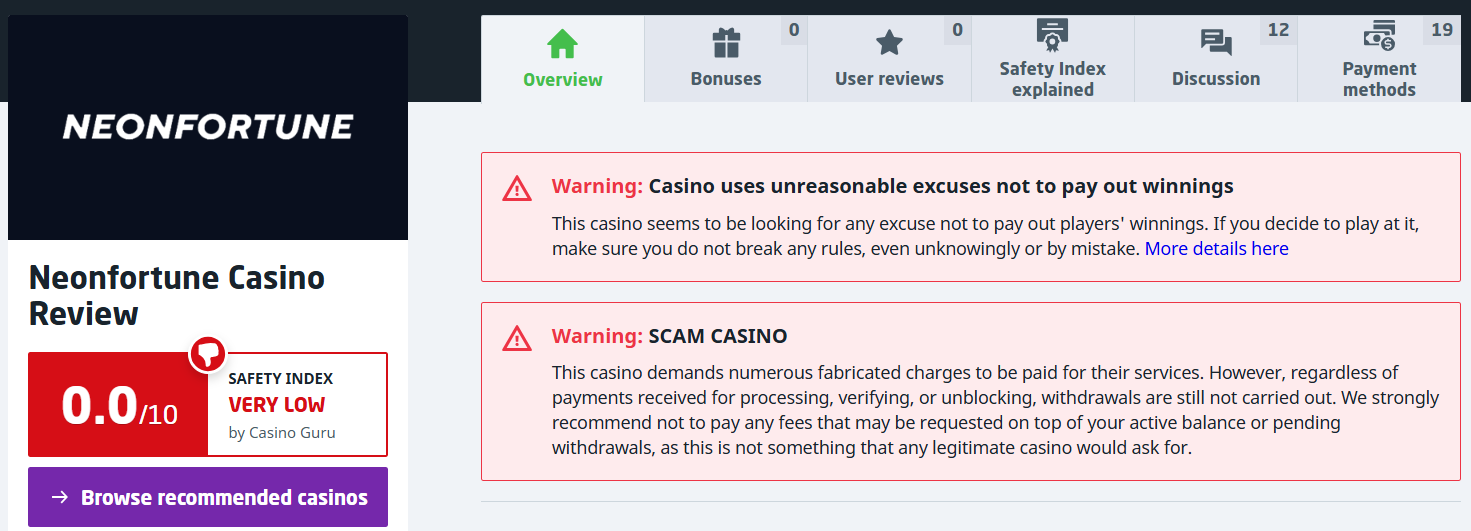The image size is (1471, 531).
Task: Click the User reviews star icon
Action: pos(889,43)
